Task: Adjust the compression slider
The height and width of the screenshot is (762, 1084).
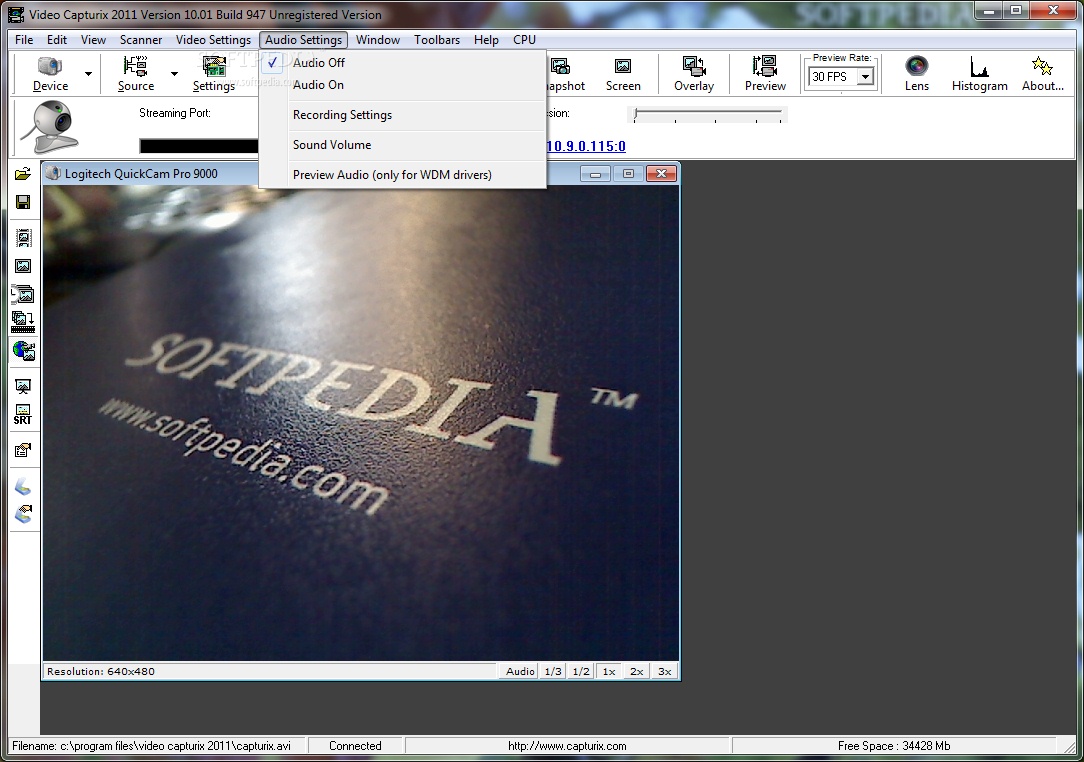Action: pos(708,114)
